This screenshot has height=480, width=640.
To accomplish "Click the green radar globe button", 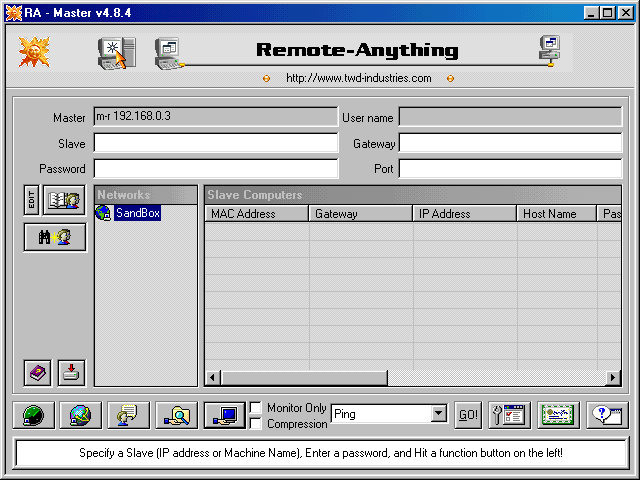I will coord(33,415).
